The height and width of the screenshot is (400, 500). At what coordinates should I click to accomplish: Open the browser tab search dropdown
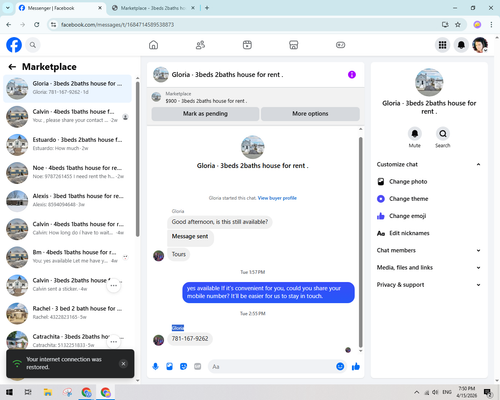click(7, 8)
